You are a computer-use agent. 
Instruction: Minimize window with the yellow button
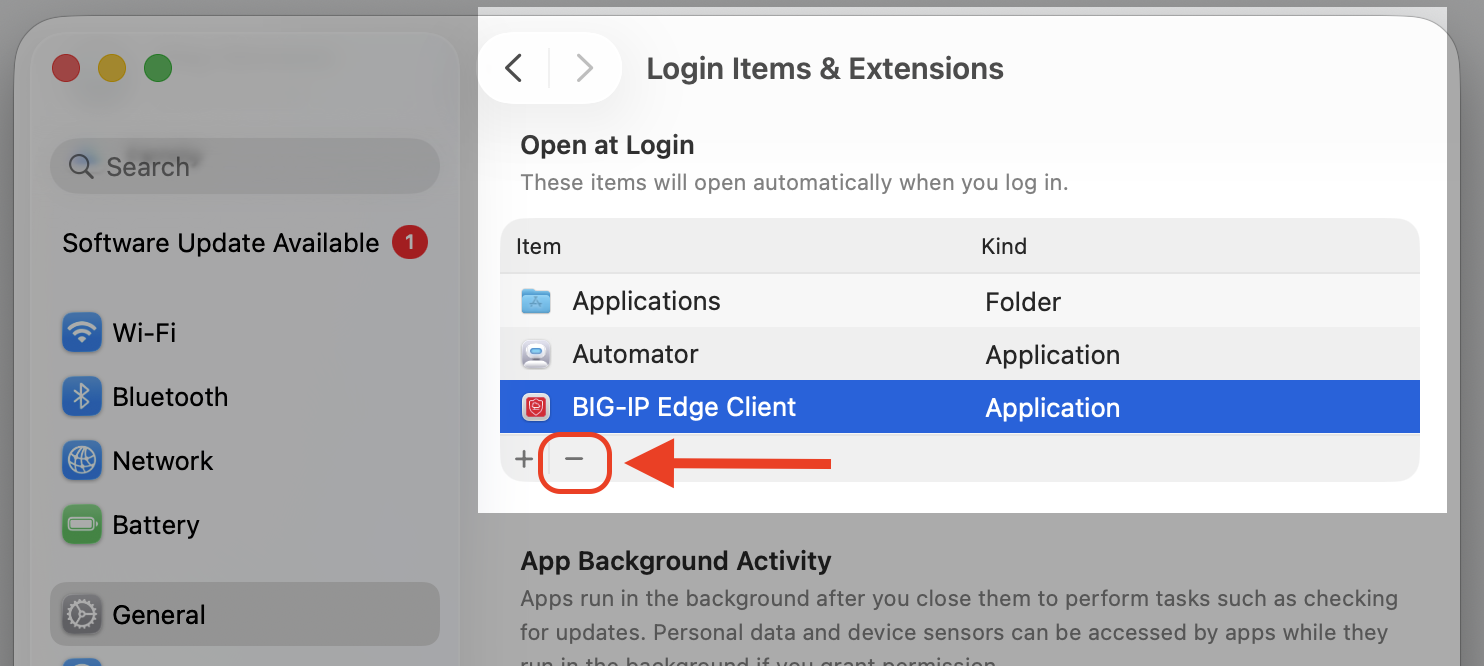click(112, 68)
